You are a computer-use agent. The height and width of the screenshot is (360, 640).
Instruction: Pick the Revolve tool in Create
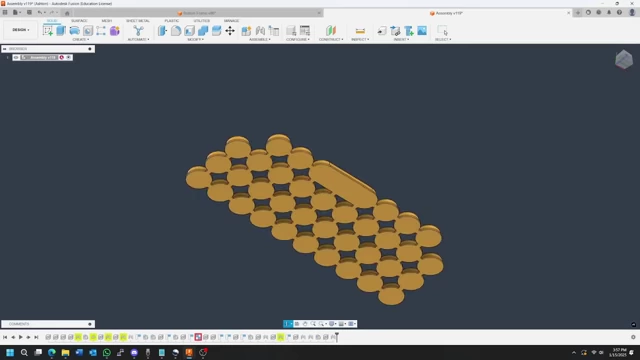pos(74,31)
